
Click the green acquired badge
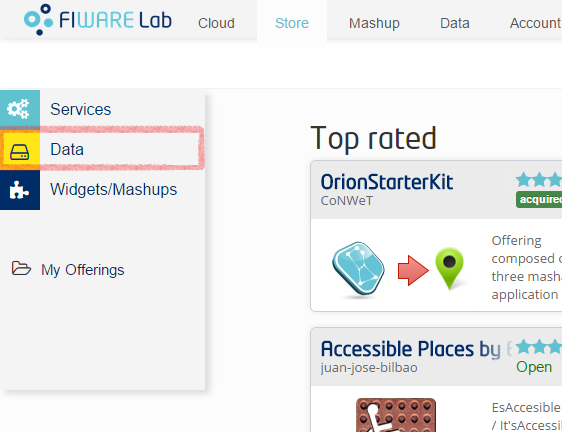[x=539, y=199]
